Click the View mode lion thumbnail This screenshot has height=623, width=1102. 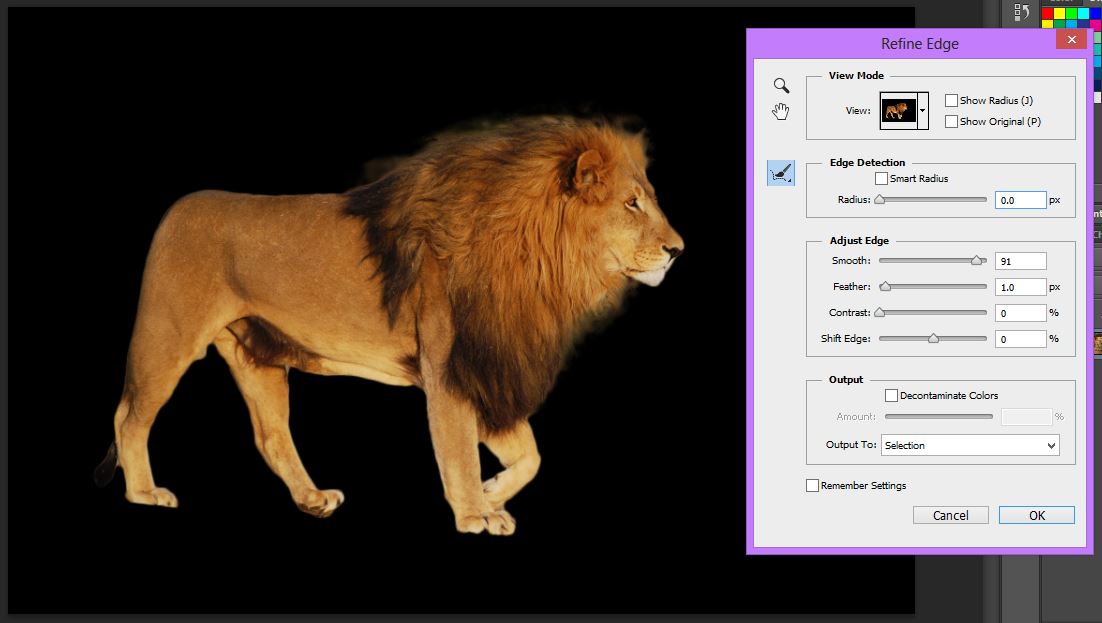tap(898, 110)
